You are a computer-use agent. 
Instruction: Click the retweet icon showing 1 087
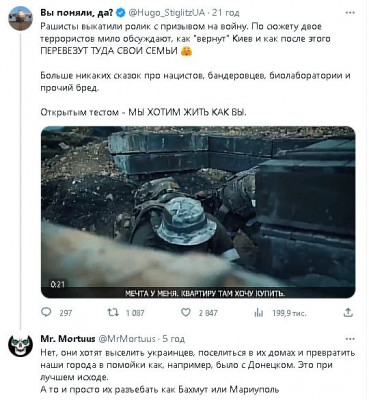pyautogui.click(x=113, y=312)
